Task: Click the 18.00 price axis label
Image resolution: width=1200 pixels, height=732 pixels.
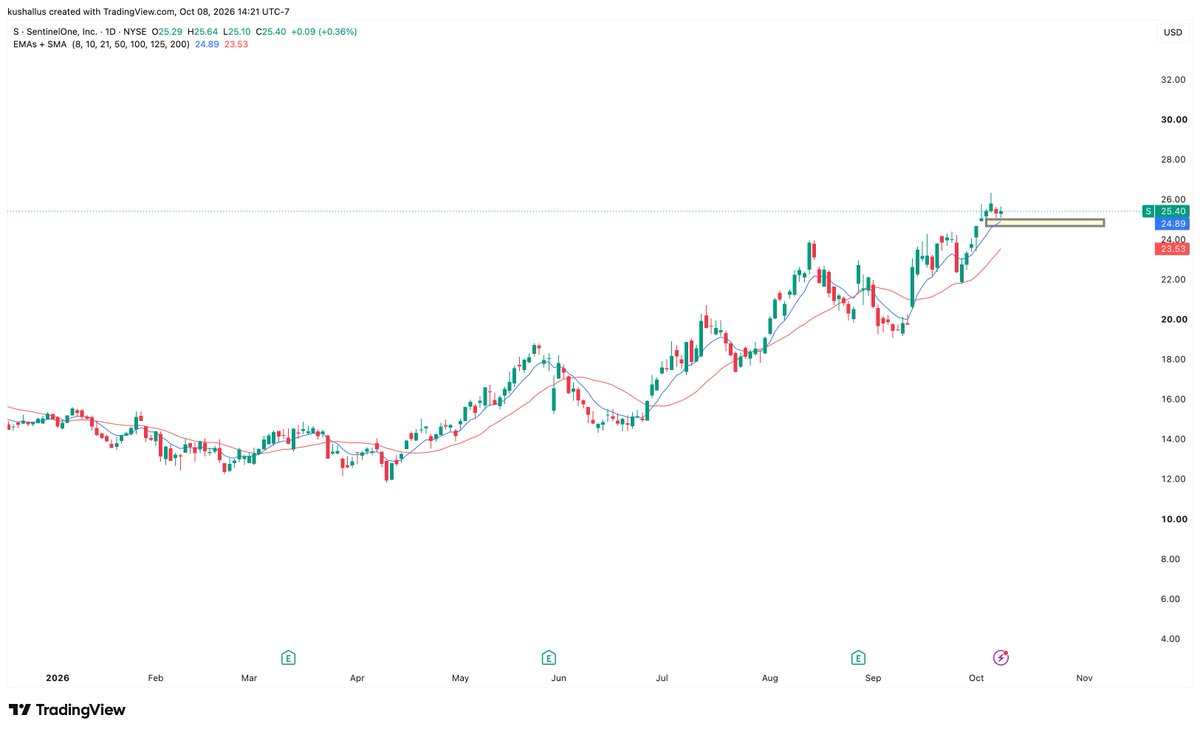Action: [1173, 359]
